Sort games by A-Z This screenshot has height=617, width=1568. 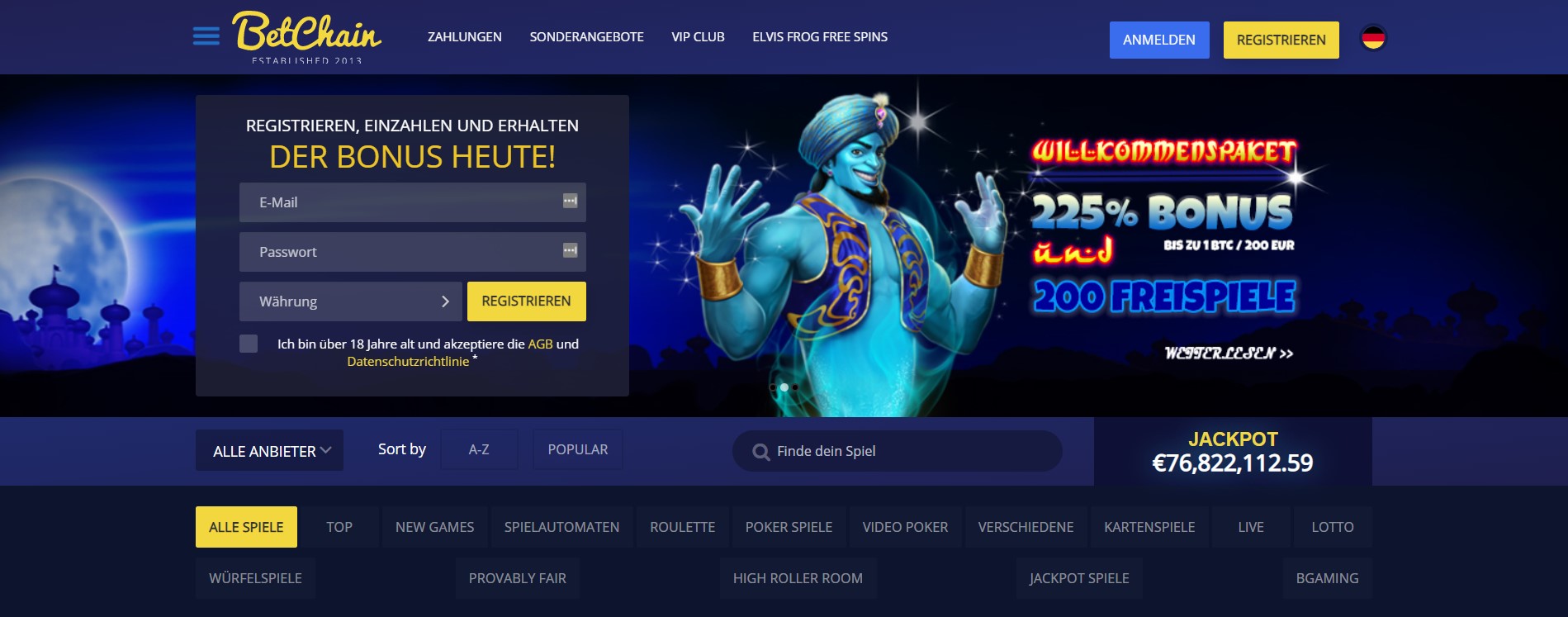(x=479, y=449)
